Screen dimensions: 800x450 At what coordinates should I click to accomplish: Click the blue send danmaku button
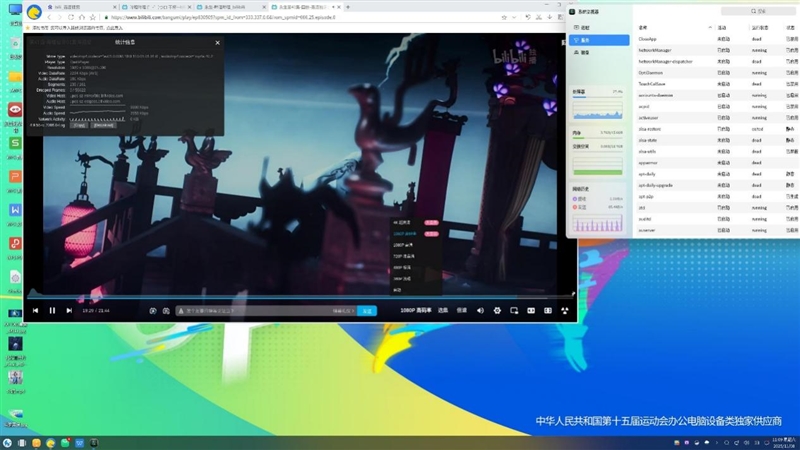pyautogui.click(x=367, y=311)
